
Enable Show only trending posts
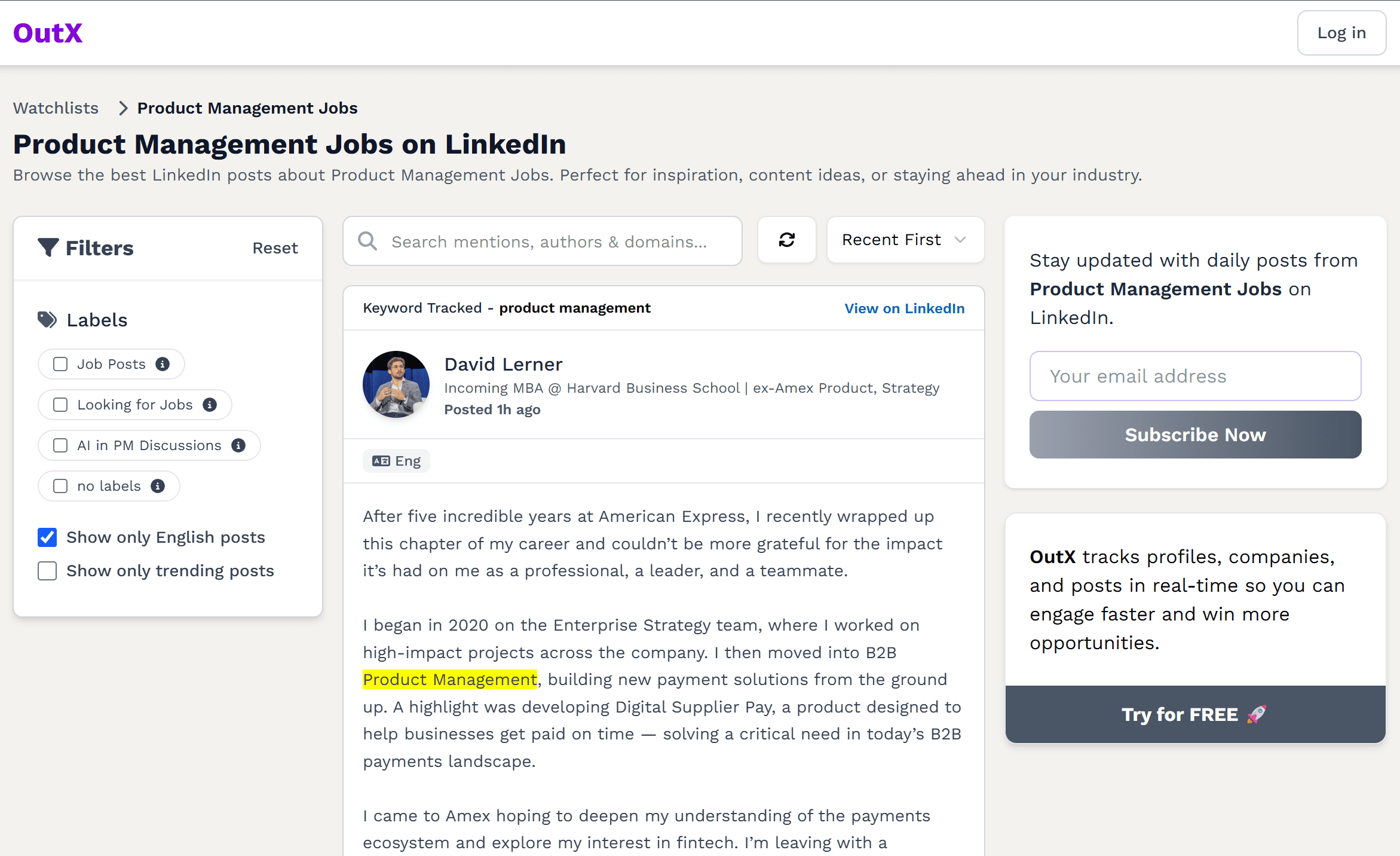47,570
